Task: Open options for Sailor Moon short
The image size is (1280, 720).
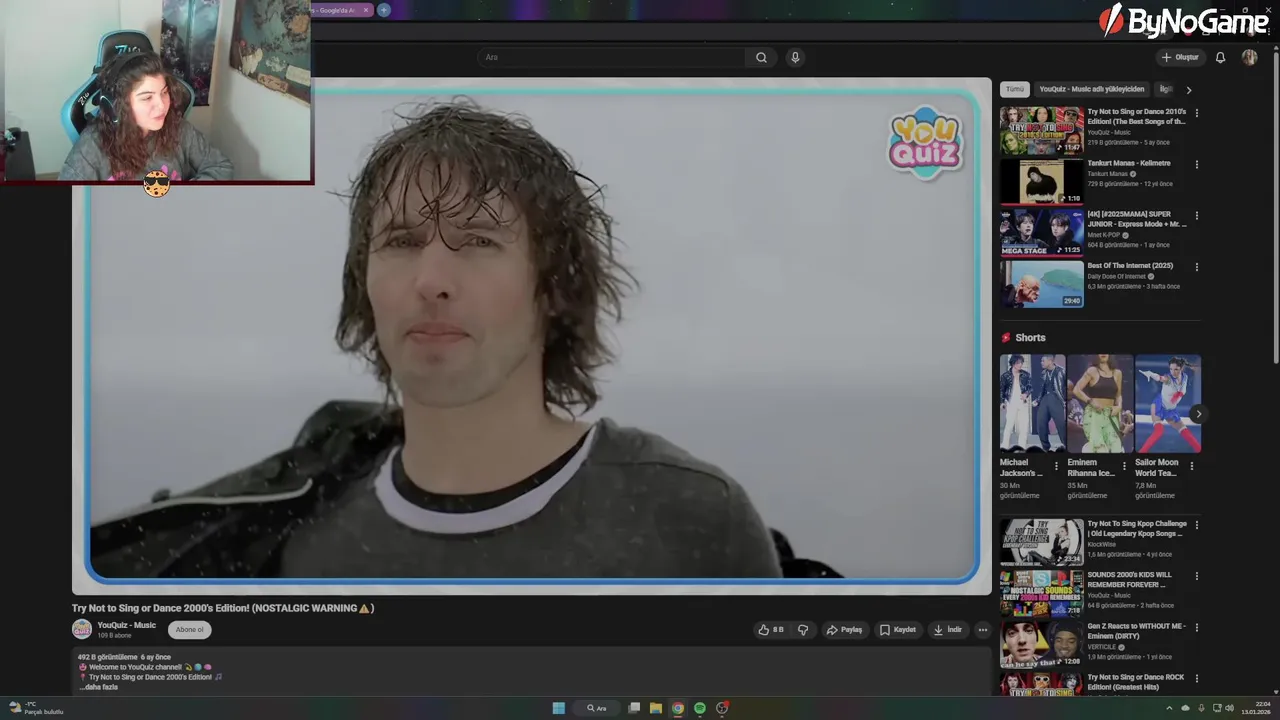Action: (x=1191, y=466)
